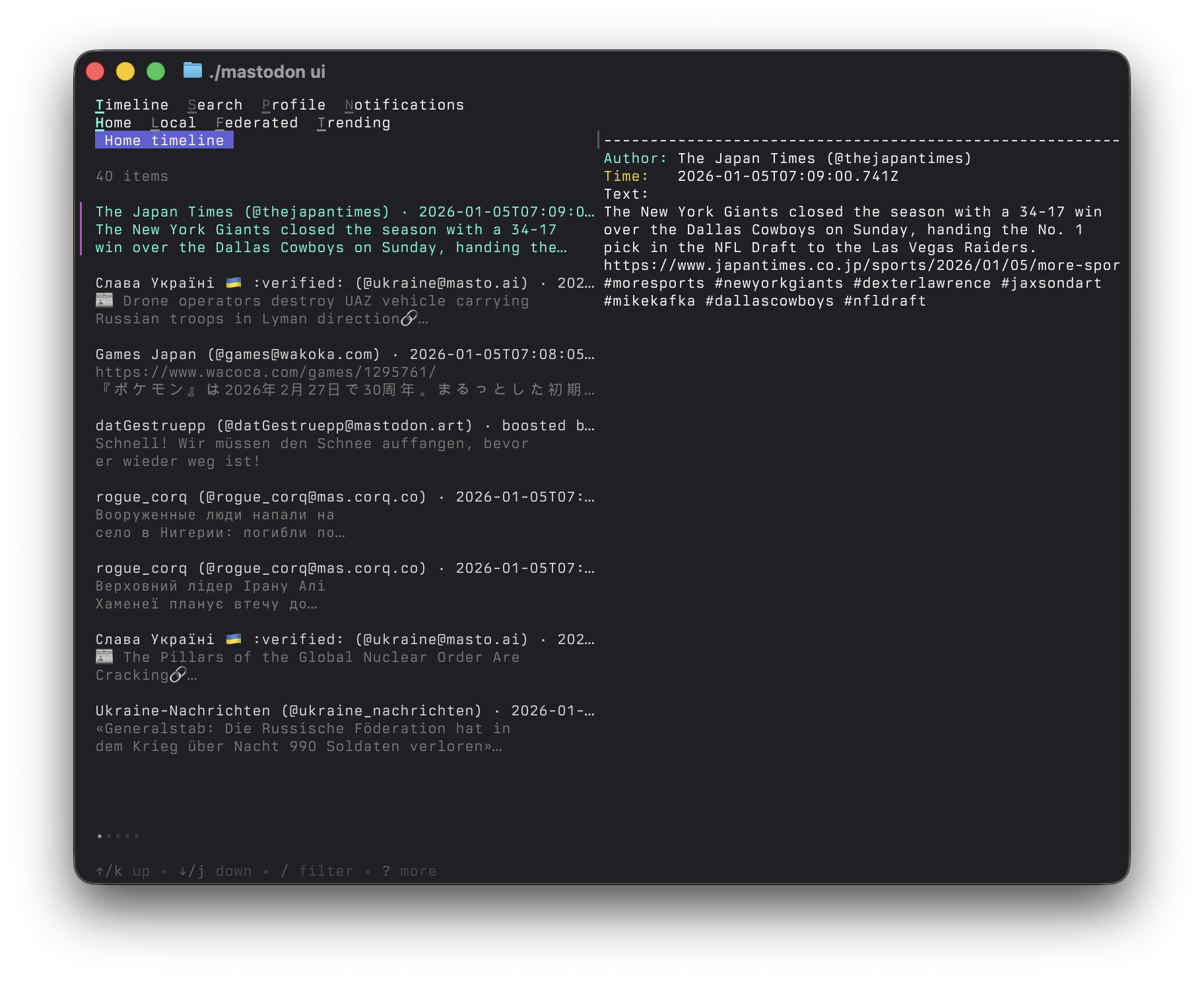The width and height of the screenshot is (1204, 982).
Task: Click the blue folder icon in title bar
Action: tap(192, 70)
